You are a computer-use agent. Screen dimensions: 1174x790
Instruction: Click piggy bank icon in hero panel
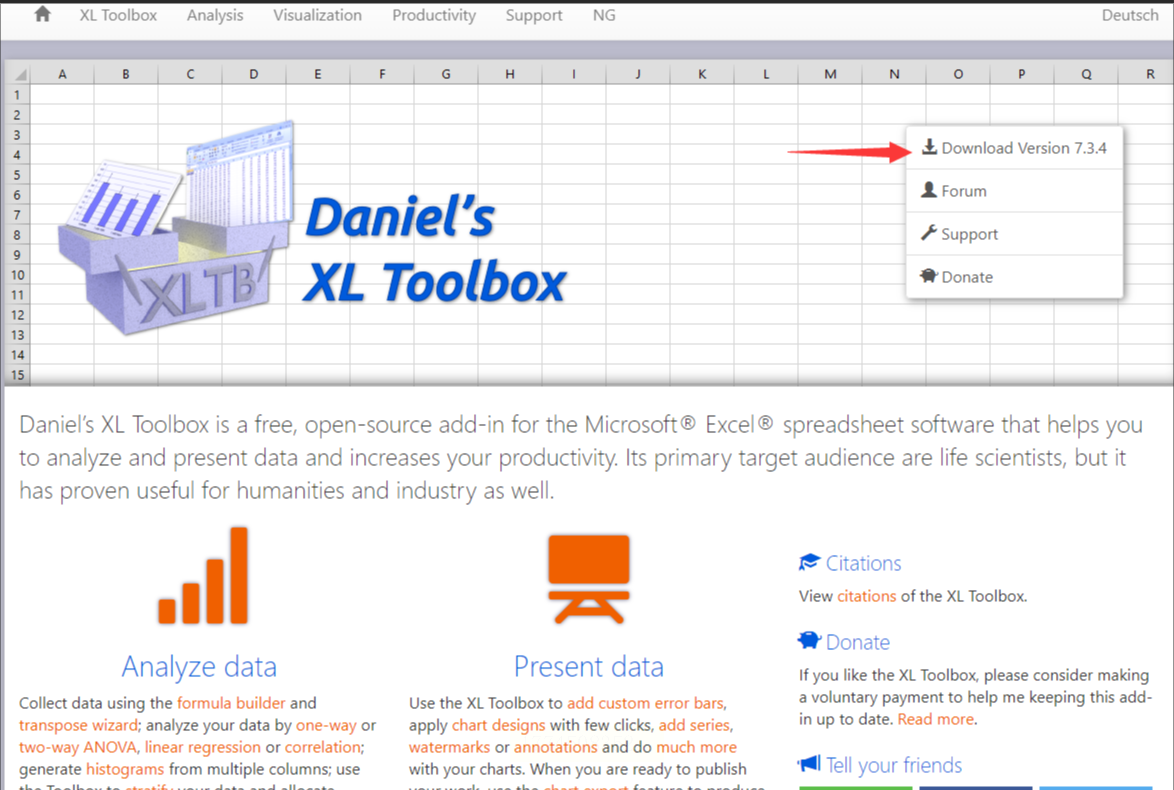pos(928,276)
